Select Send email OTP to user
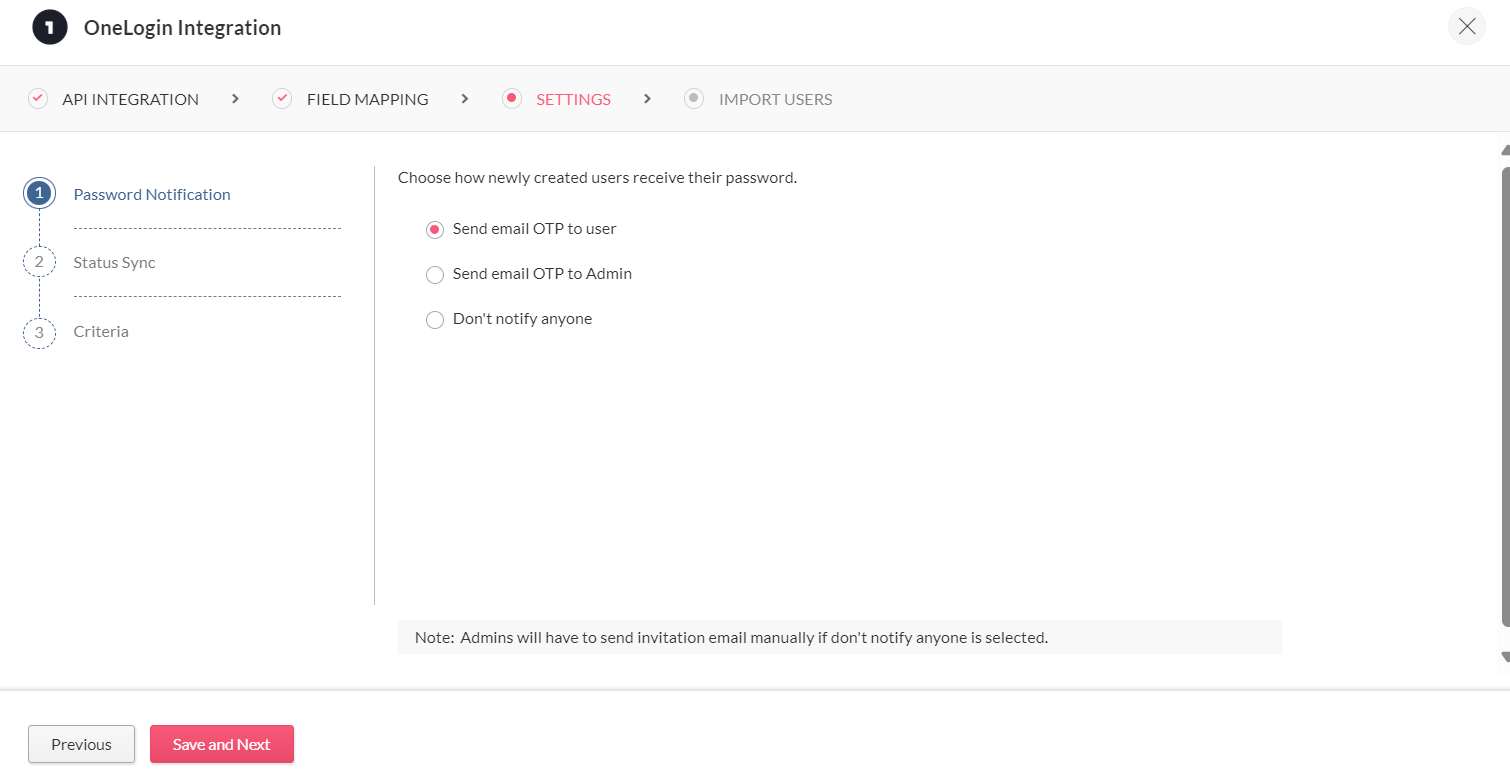Image resolution: width=1510 pixels, height=773 pixels. coord(435,229)
